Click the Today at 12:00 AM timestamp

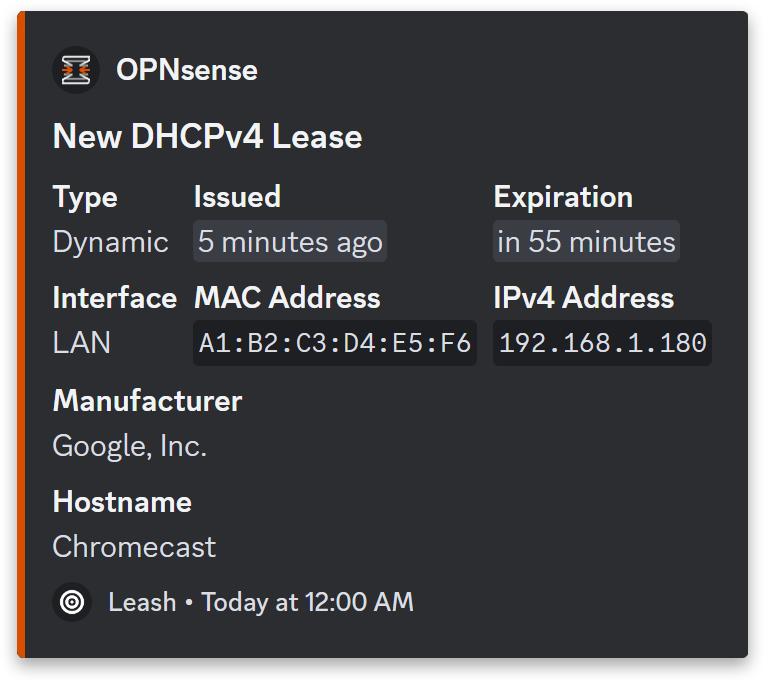(x=307, y=602)
